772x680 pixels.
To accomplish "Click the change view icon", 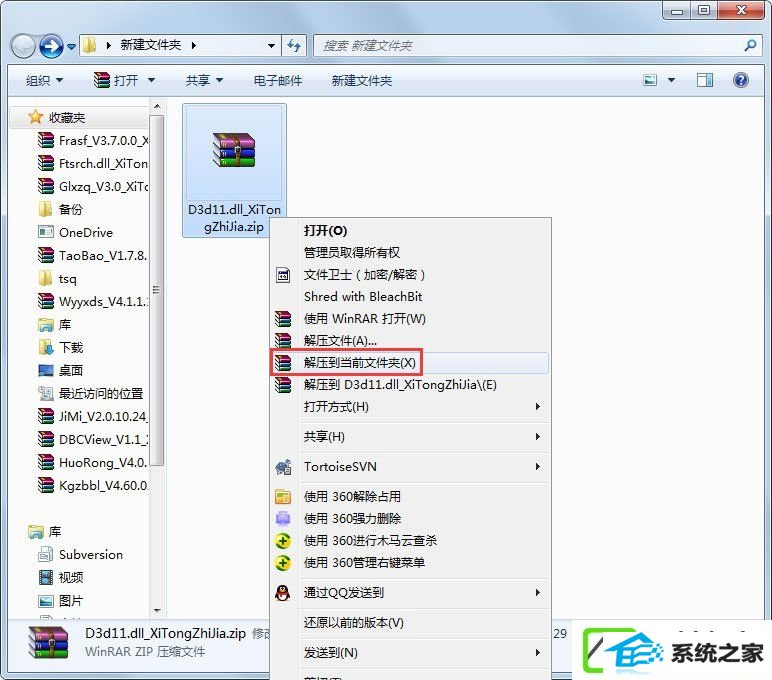I will point(650,80).
